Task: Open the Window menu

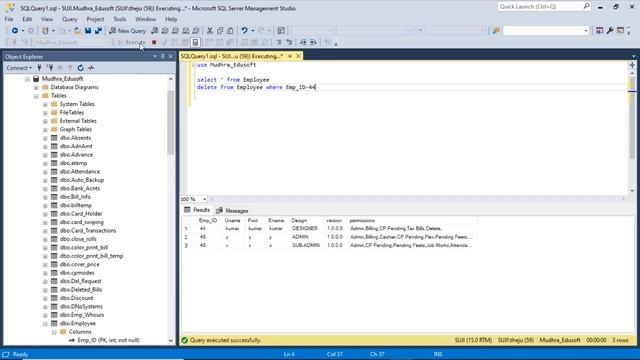Action: click(145, 19)
